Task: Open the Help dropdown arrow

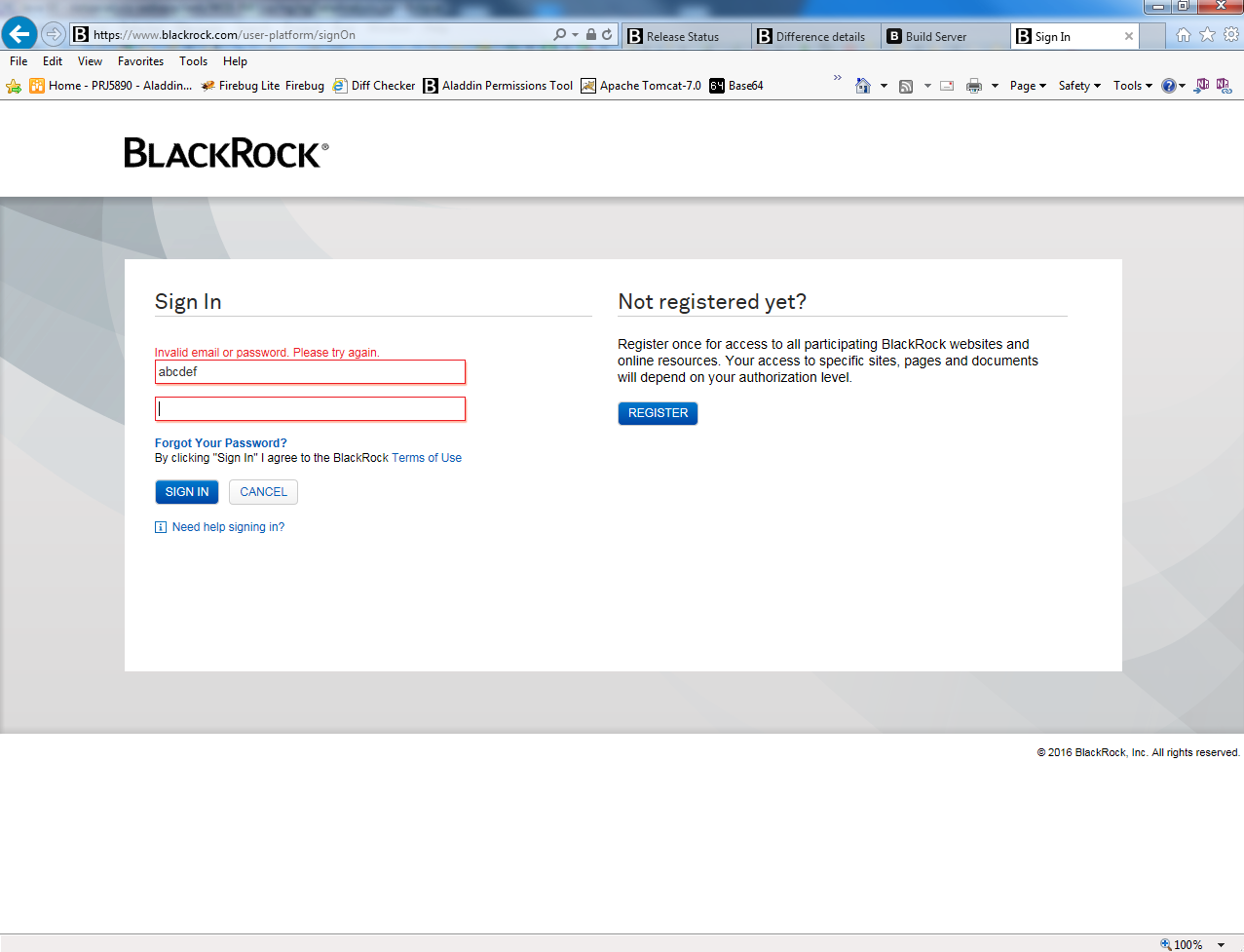Action: point(1183,86)
